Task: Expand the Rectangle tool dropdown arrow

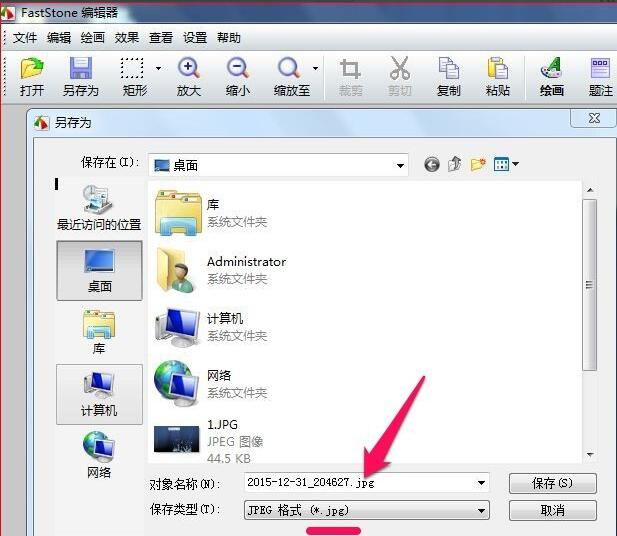Action: (159, 68)
